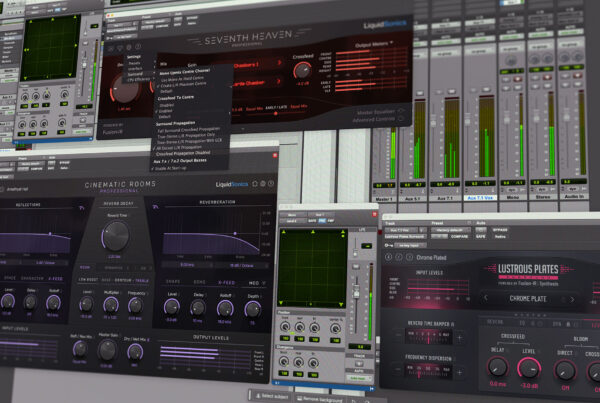Click Large Chamber preset arrow in Seventh Heaven

pos(278,81)
